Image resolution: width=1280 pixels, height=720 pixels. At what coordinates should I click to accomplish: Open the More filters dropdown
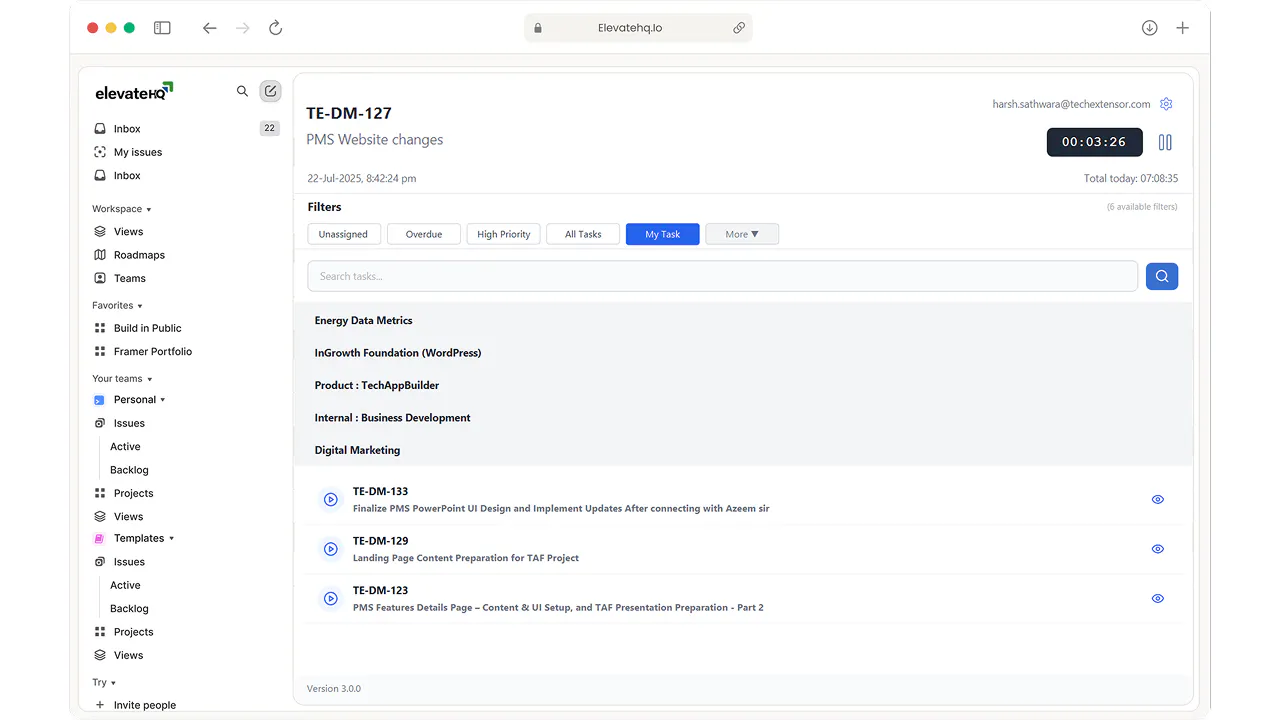742,234
